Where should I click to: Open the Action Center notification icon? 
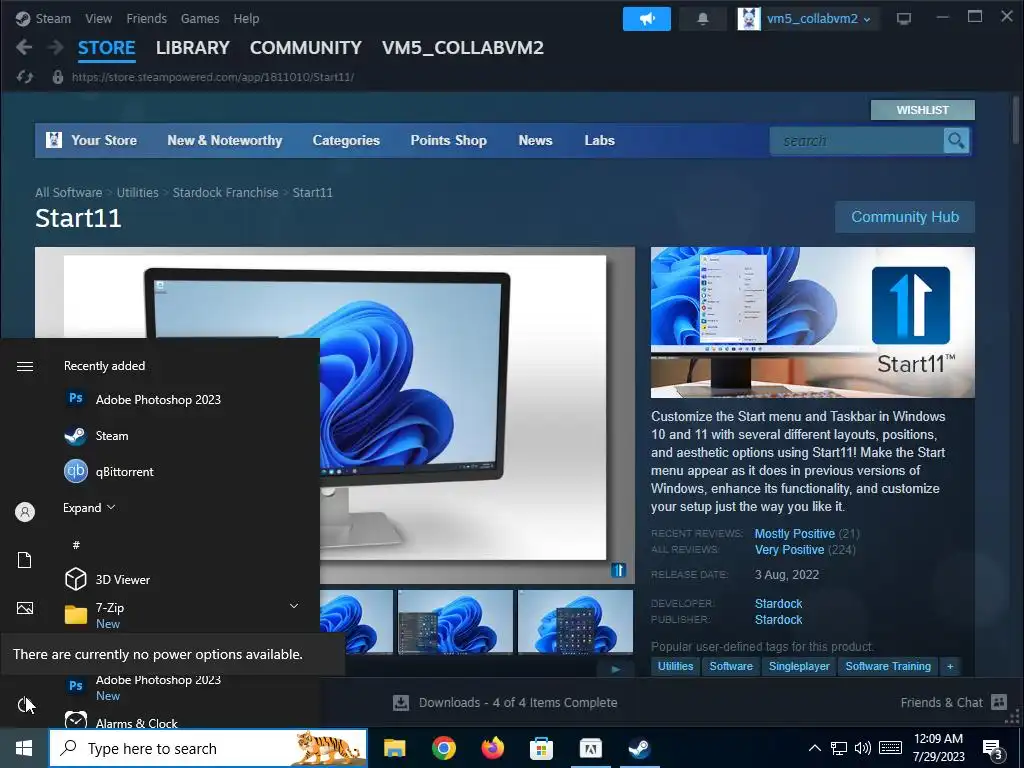click(993, 749)
